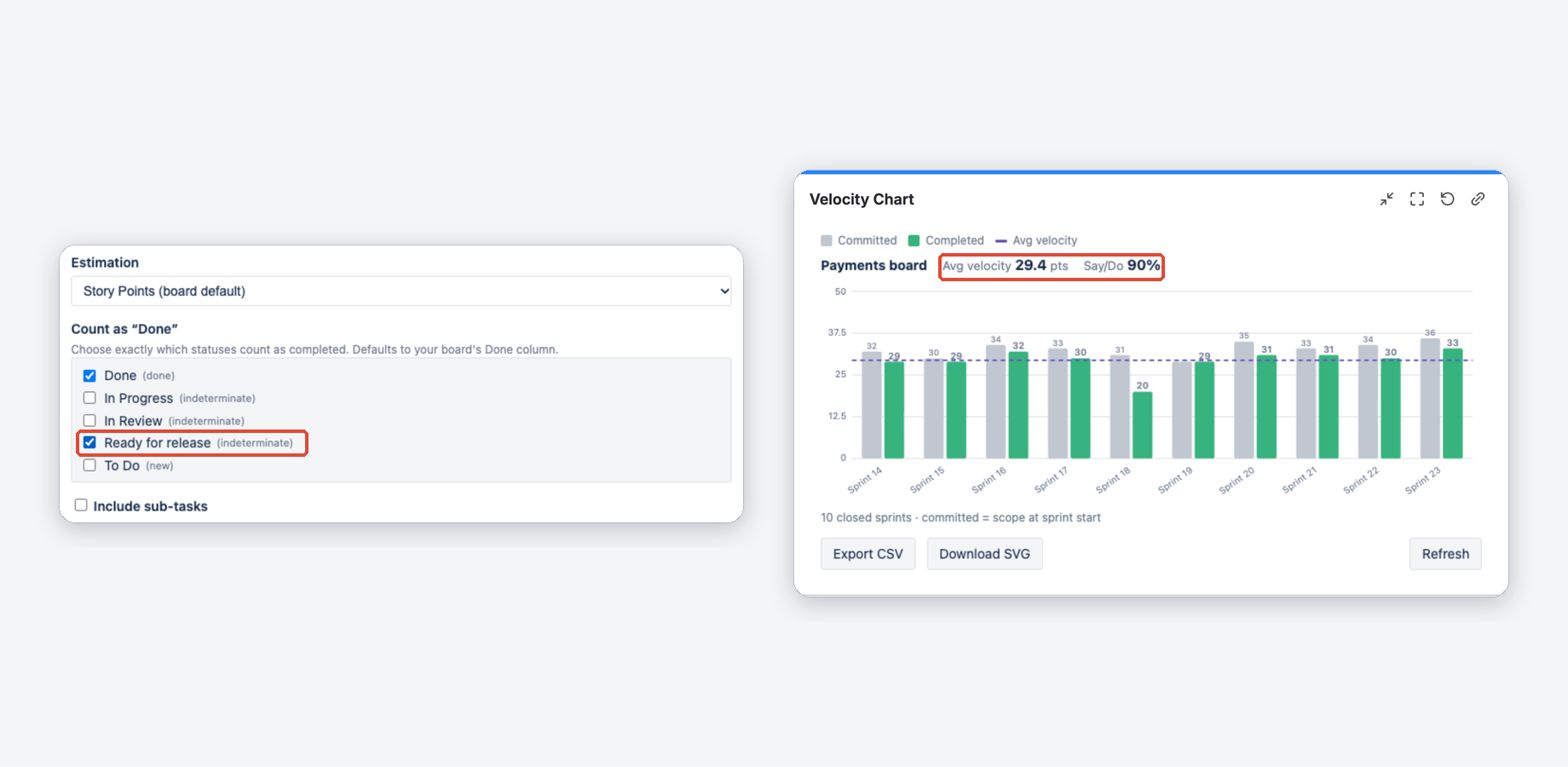Click the Payments board title text
Screen dimensions: 1568x767
coord(873,266)
